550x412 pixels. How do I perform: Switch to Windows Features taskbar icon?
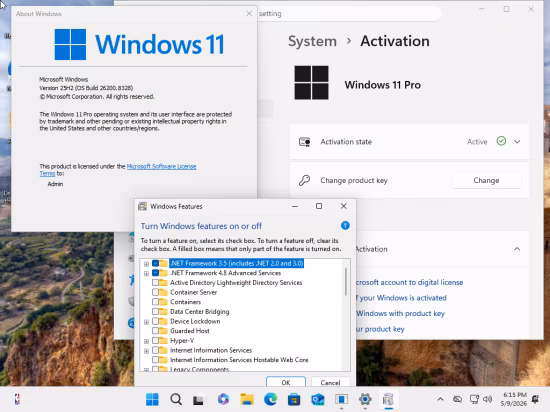pyautogui.click(x=388, y=399)
